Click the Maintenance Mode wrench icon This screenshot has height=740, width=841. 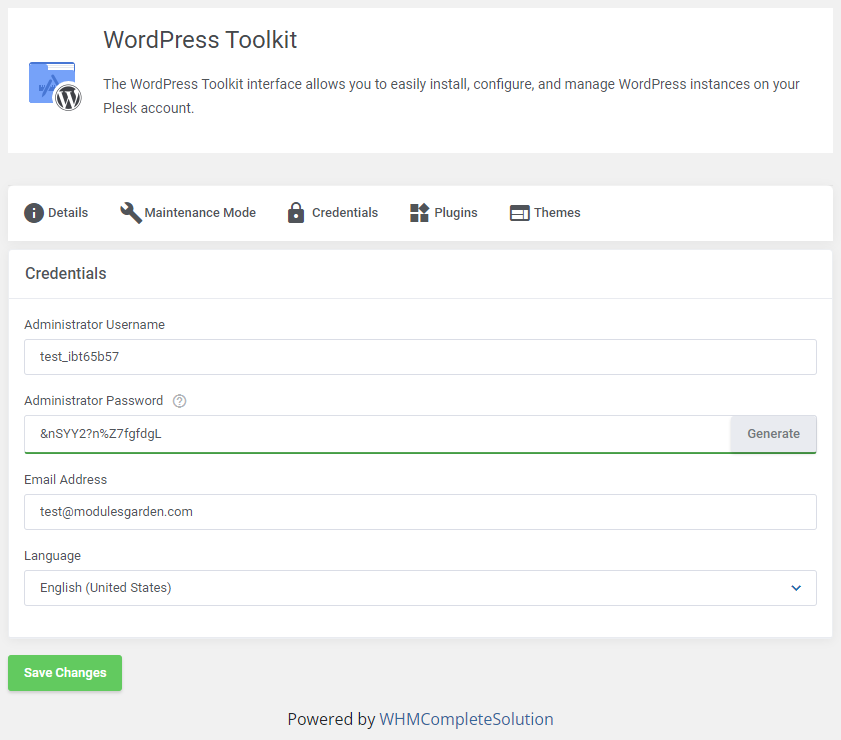point(131,213)
